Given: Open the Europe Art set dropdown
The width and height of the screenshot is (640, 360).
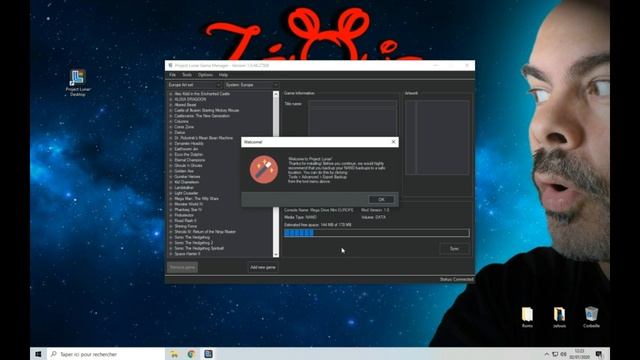Looking at the screenshot, I should pos(194,85).
